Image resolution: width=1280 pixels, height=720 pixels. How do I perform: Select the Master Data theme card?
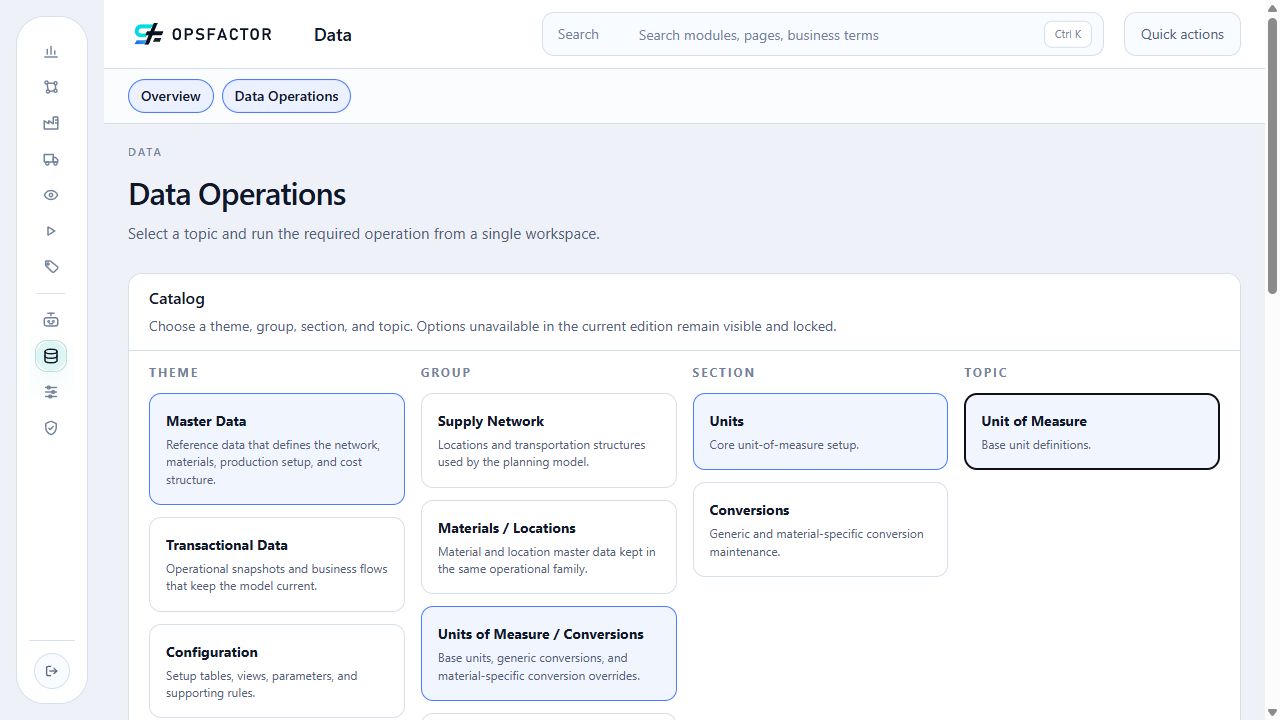tap(277, 449)
